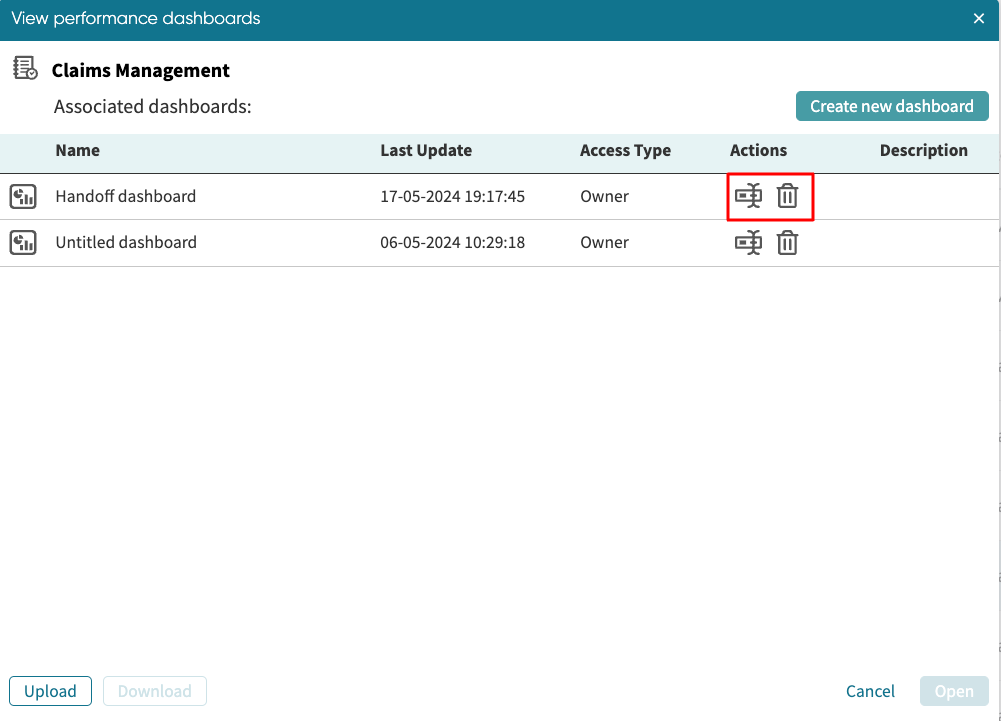1001x721 pixels.
Task: Click the Description column header
Action: tap(923, 150)
